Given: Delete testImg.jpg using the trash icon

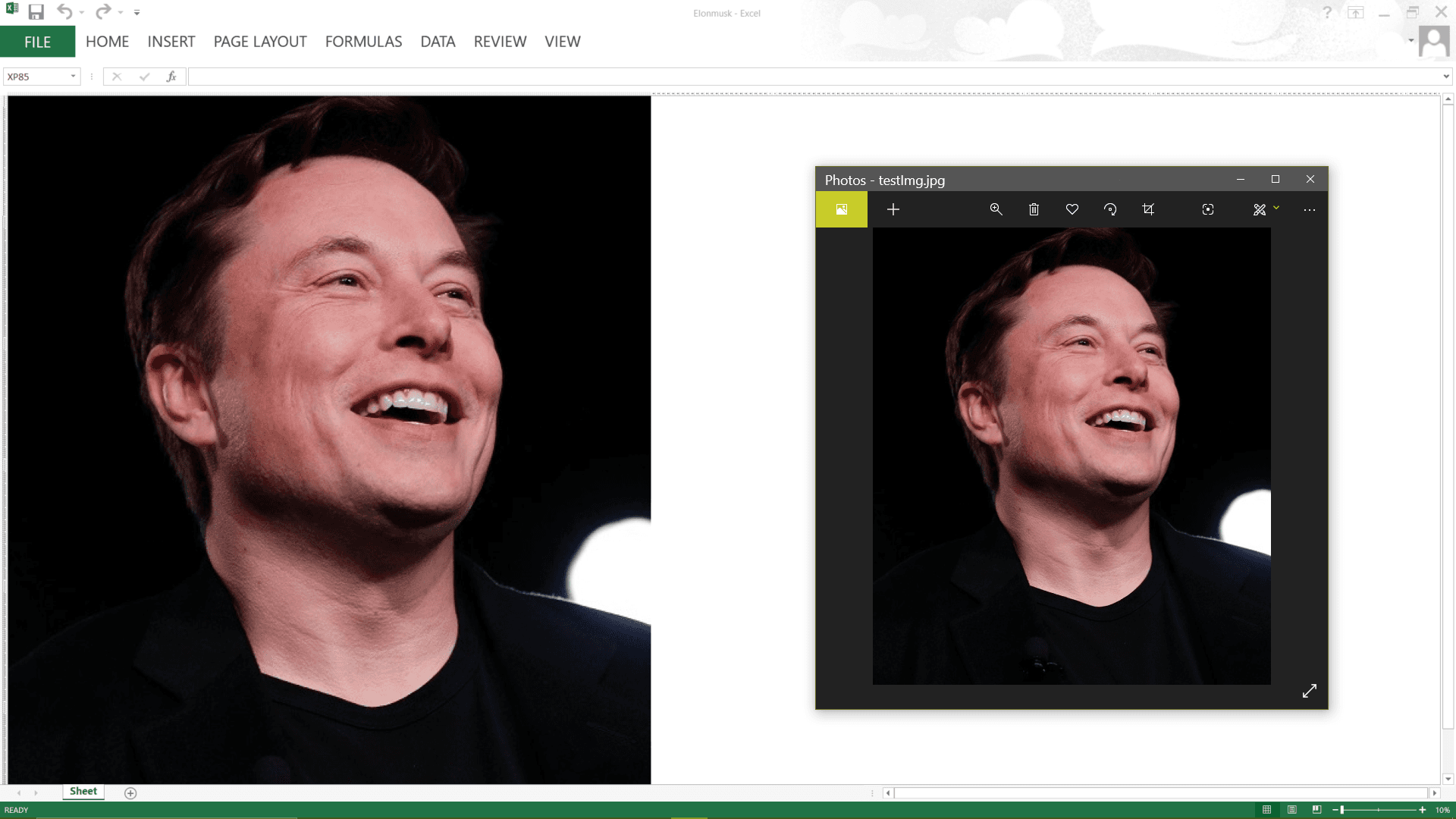Looking at the screenshot, I should [1034, 210].
